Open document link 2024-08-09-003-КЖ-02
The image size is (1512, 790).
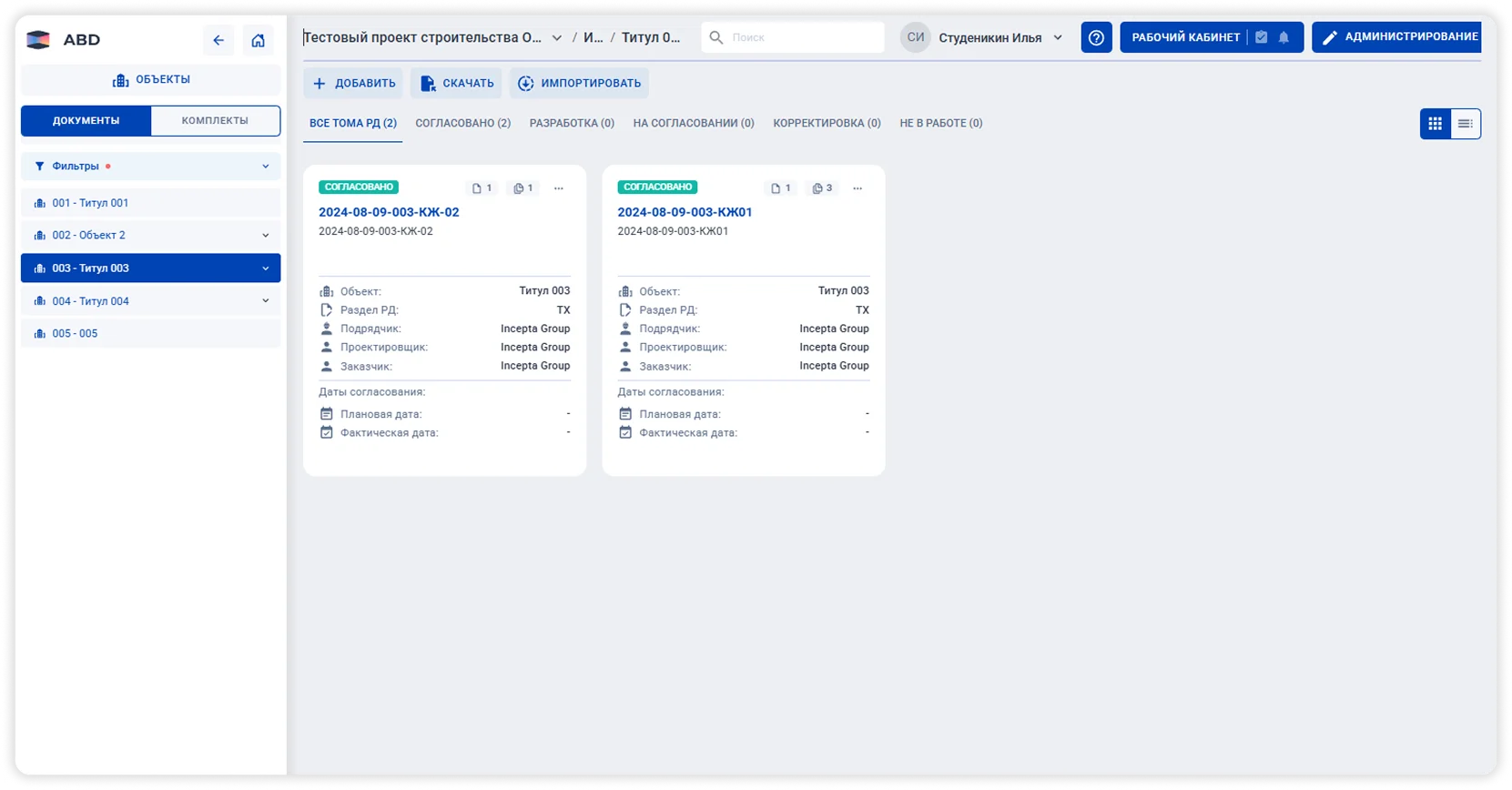coord(389,212)
